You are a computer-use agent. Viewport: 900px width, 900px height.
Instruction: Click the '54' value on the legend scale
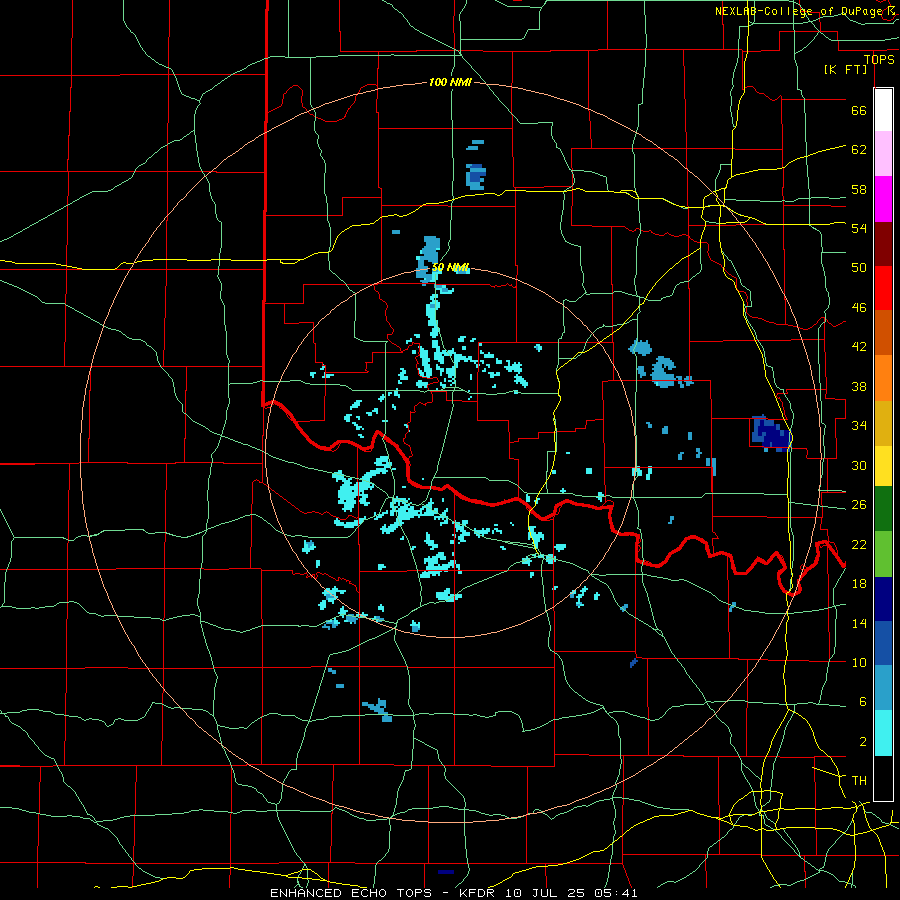point(859,228)
